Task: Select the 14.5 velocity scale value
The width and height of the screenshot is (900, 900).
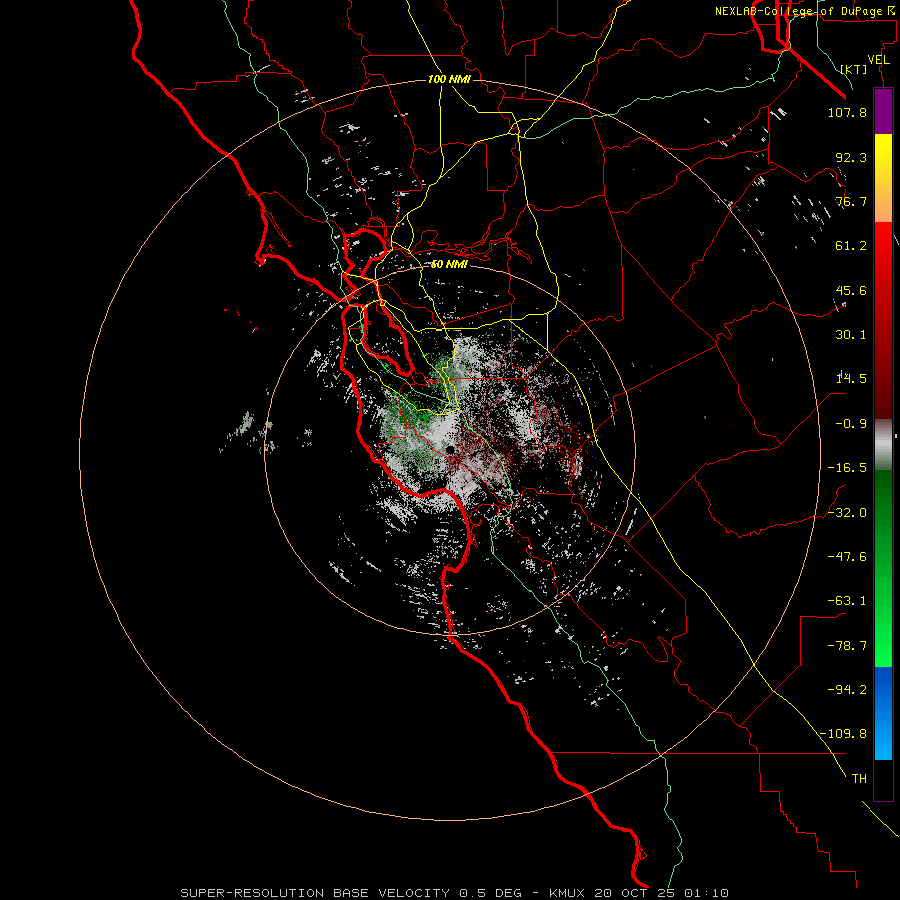Action: 851,379
